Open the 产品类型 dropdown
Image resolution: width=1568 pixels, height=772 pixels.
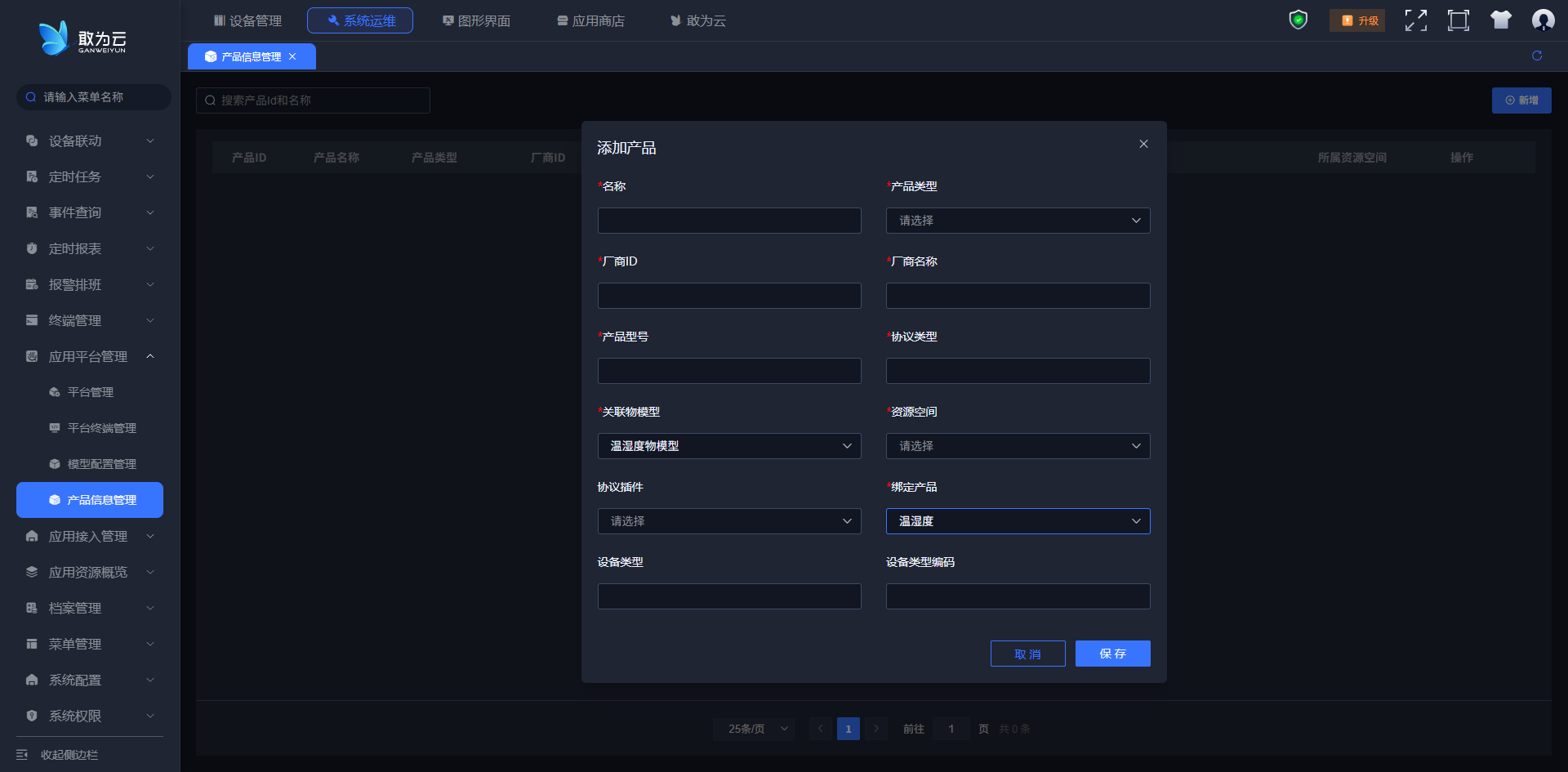tap(1018, 221)
